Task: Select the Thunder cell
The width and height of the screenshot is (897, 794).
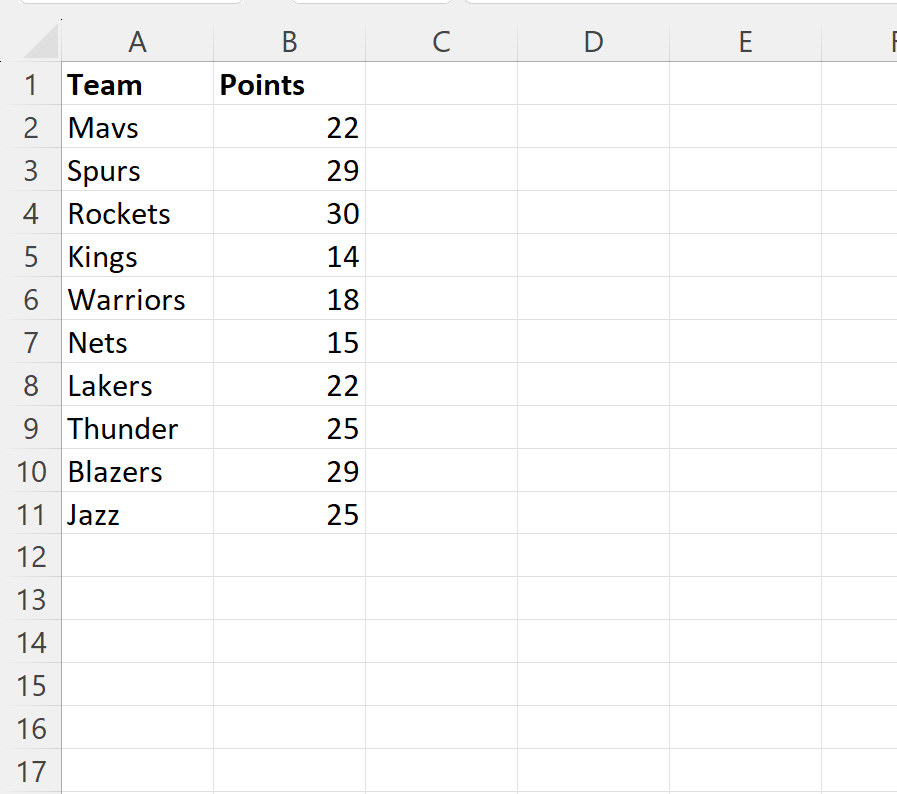Action: 138,429
